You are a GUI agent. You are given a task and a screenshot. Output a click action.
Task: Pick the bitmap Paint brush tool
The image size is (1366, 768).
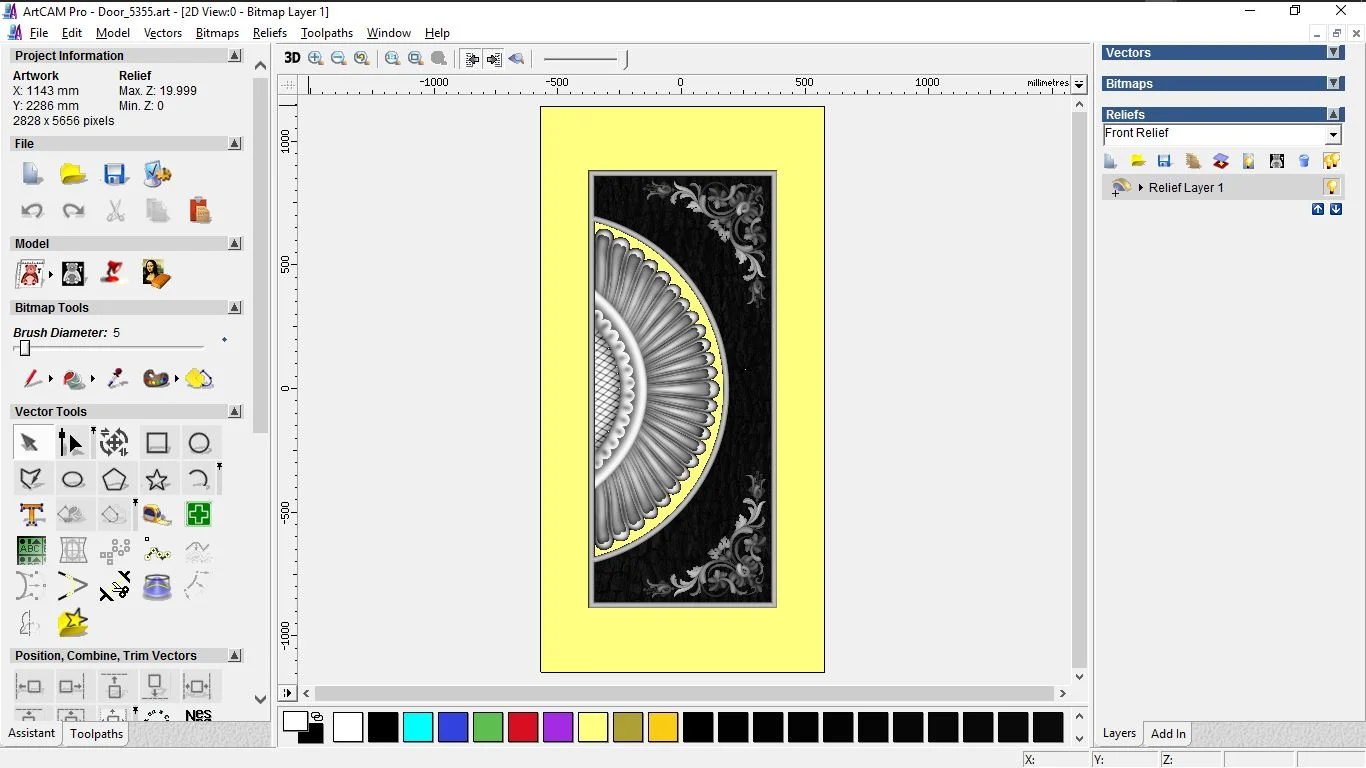[x=32, y=379]
